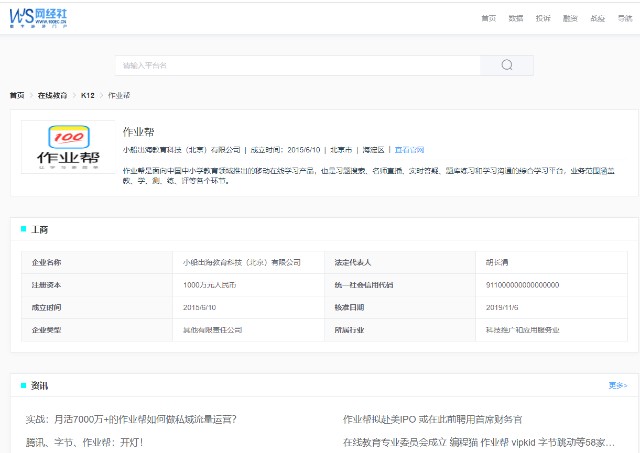Click 更多> in the 资讯 section
The image size is (640, 453).
pyautogui.click(x=618, y=385)
